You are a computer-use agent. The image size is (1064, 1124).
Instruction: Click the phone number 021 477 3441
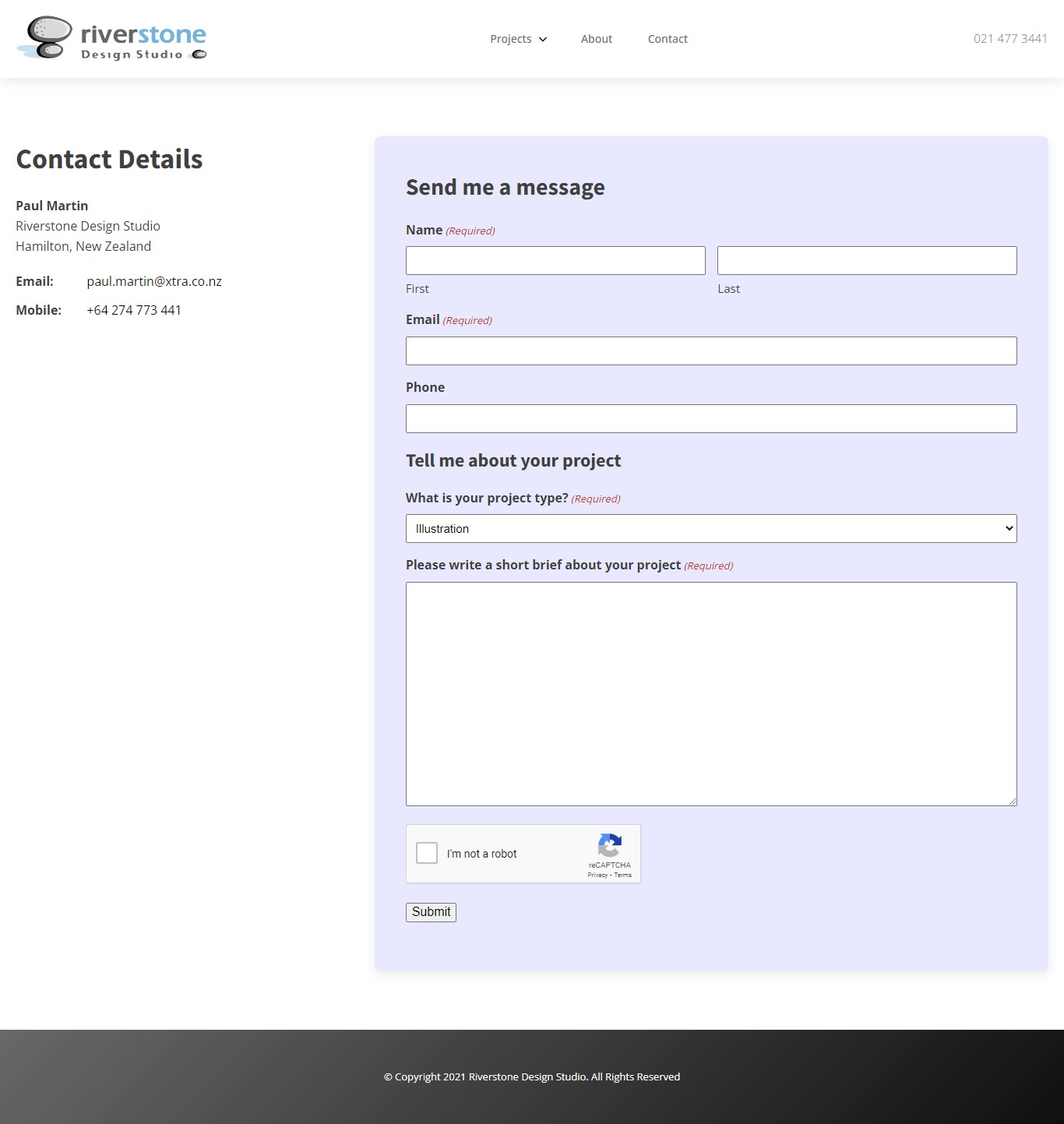pyautogui.click(x=1009, y=37)
